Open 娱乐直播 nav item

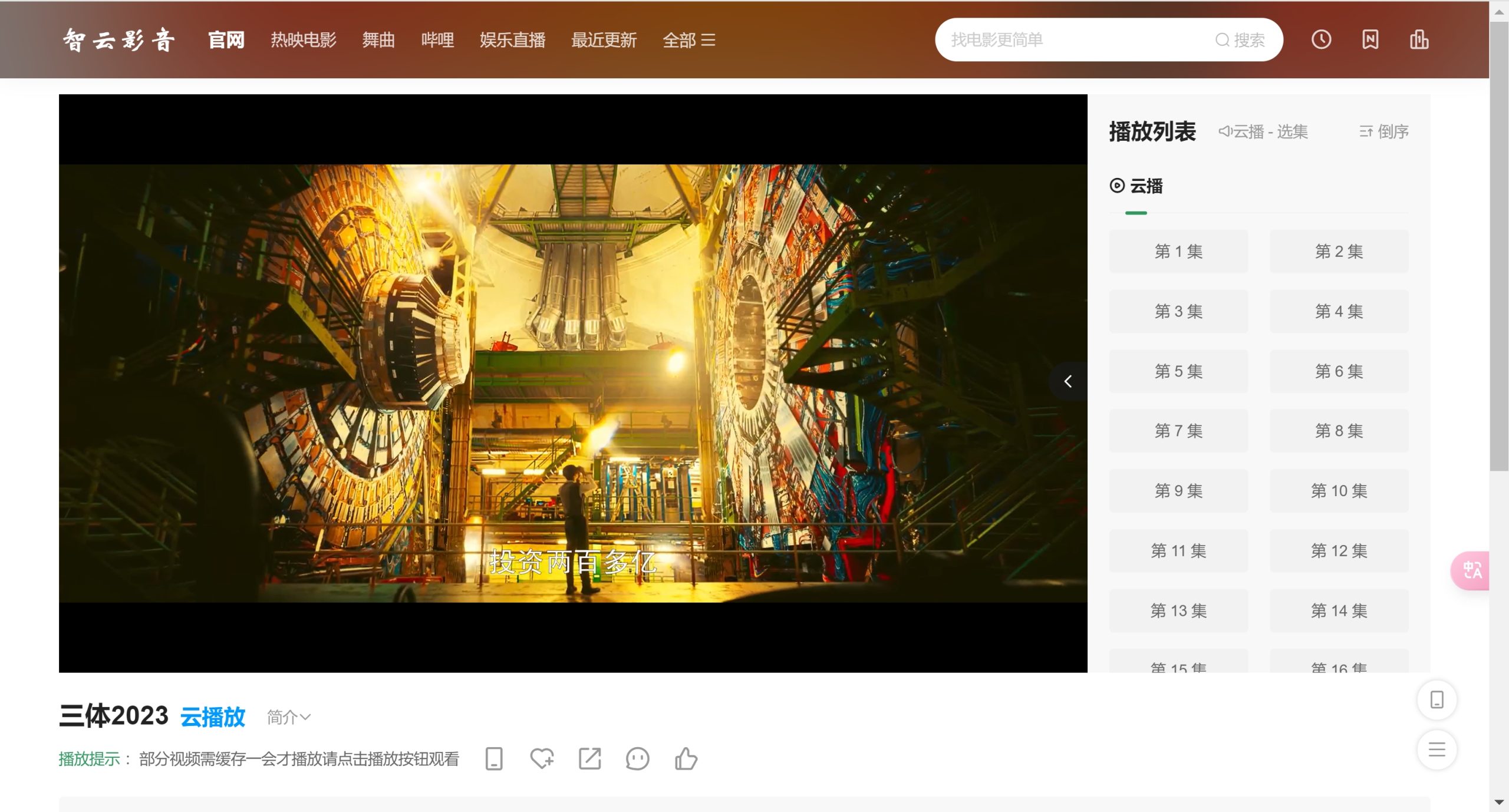[x=512, y=39]
